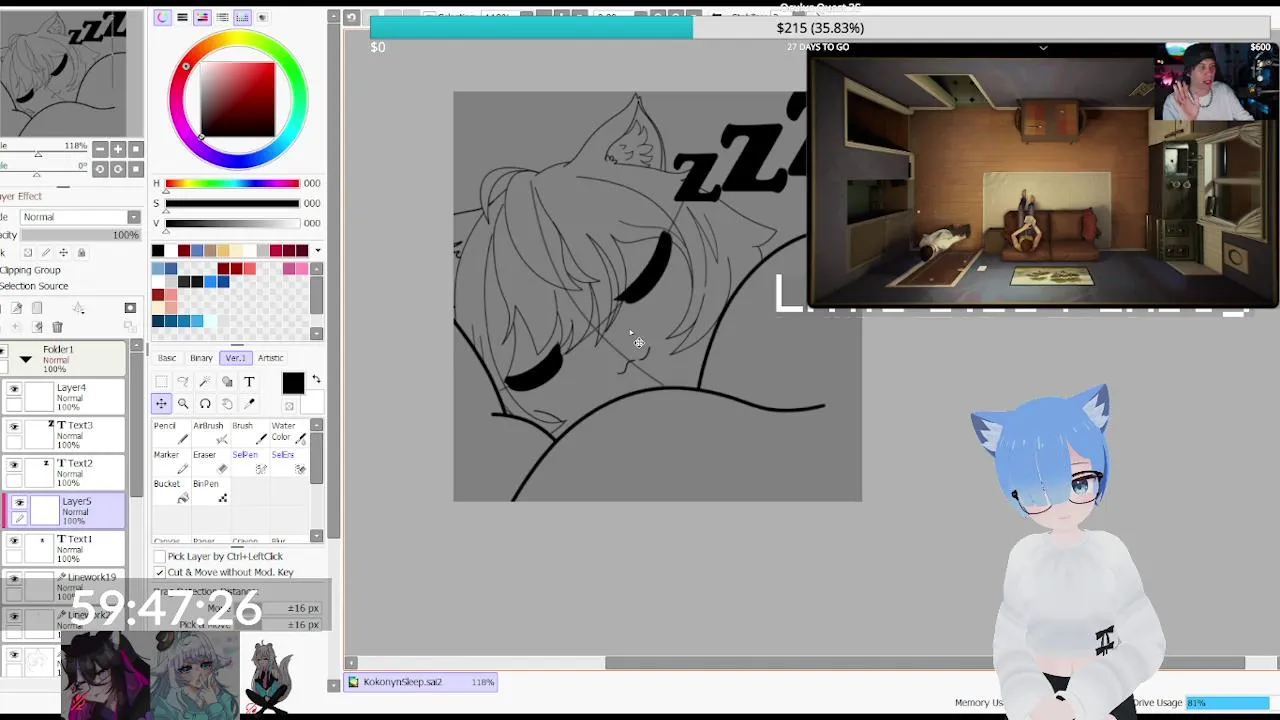1280x720 pixels.
Task: Open the swatch palette dropdown arrow
Action: tap(318, 250)
